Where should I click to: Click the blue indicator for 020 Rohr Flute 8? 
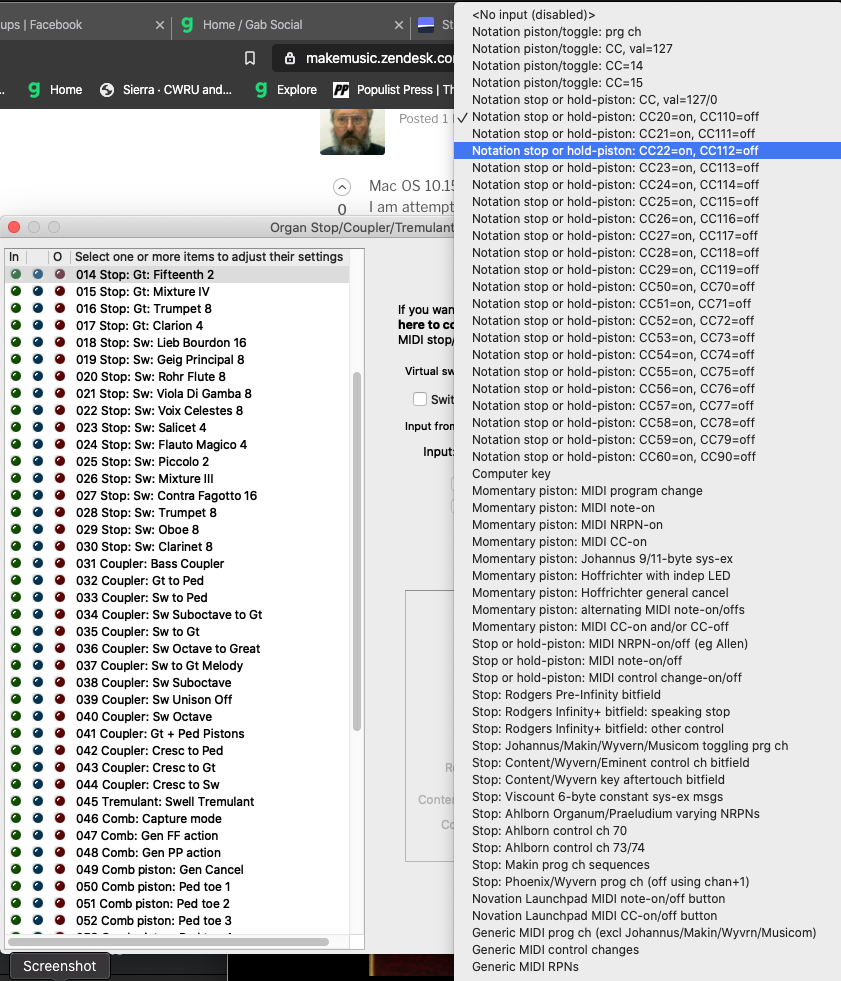click(37, 376)
